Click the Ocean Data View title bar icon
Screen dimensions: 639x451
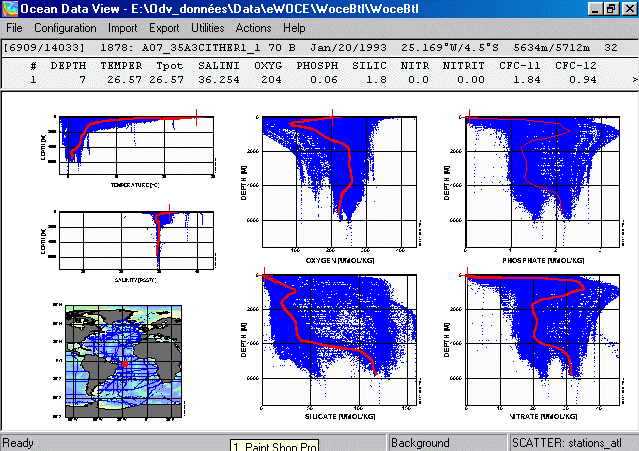[x=10, y=8]
